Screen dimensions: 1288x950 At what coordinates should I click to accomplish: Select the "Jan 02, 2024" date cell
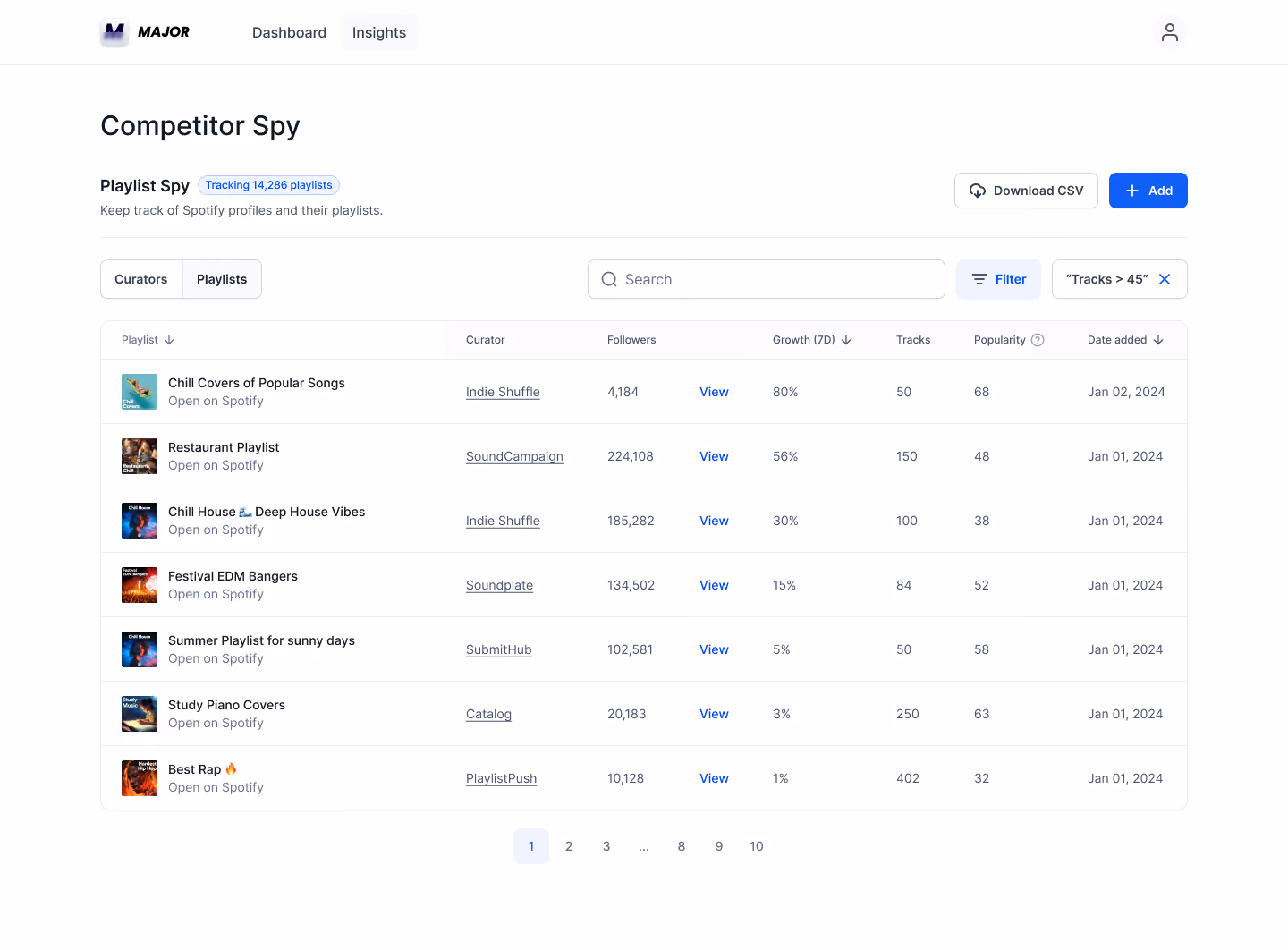(x=1126, y=392)
